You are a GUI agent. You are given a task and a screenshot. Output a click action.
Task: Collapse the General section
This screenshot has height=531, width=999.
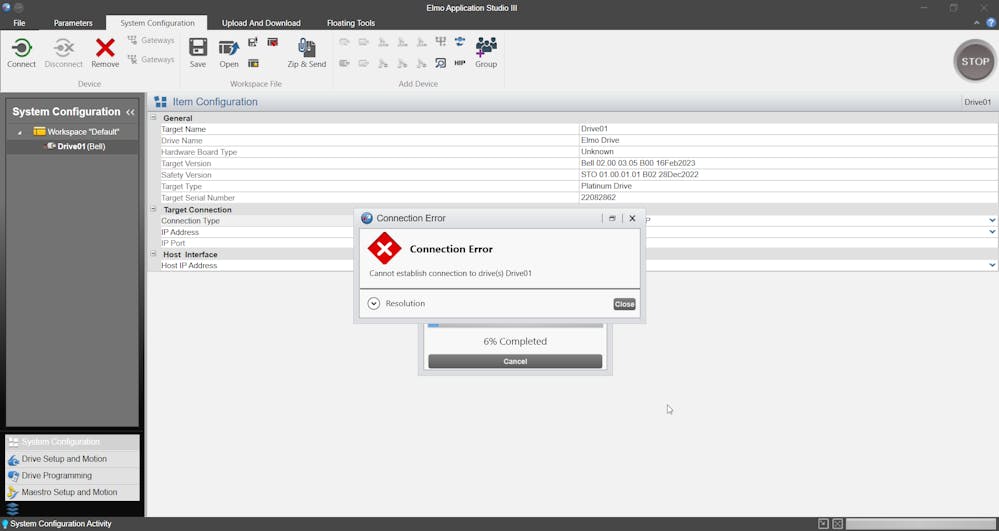154,118
